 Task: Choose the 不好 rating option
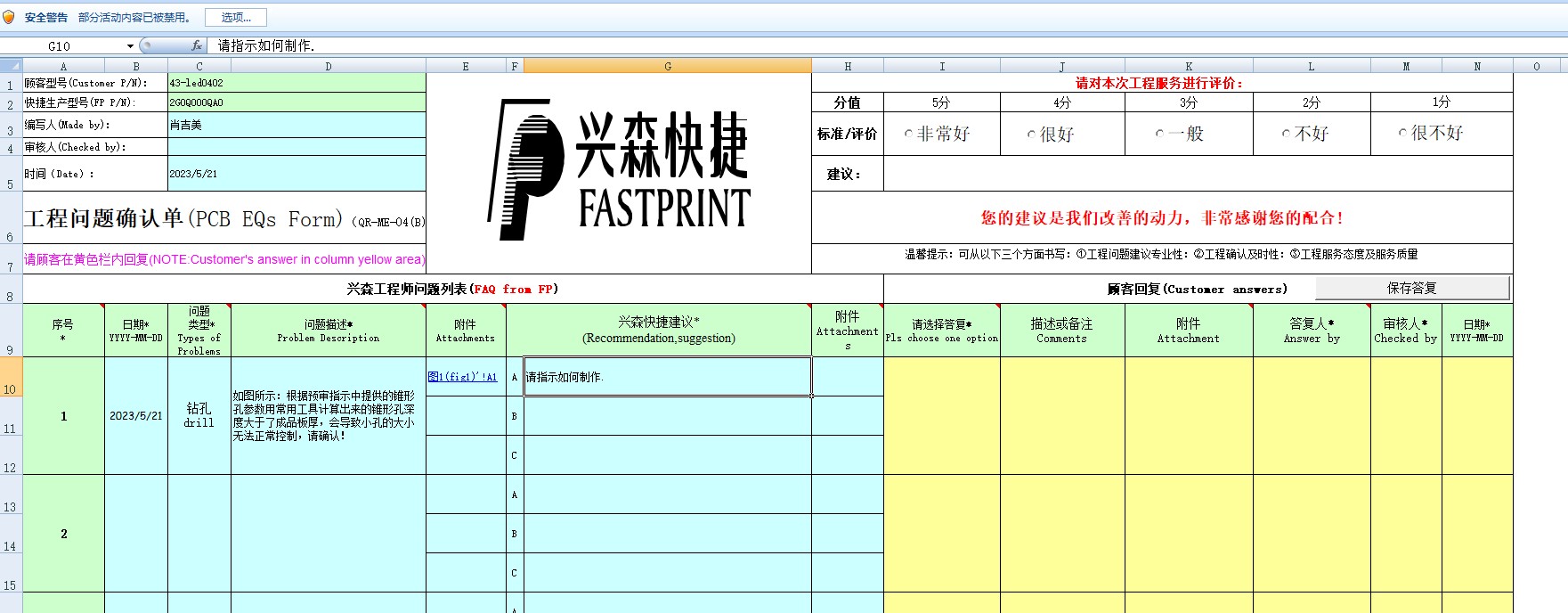pyautogui.click(x=1286, y=134)
